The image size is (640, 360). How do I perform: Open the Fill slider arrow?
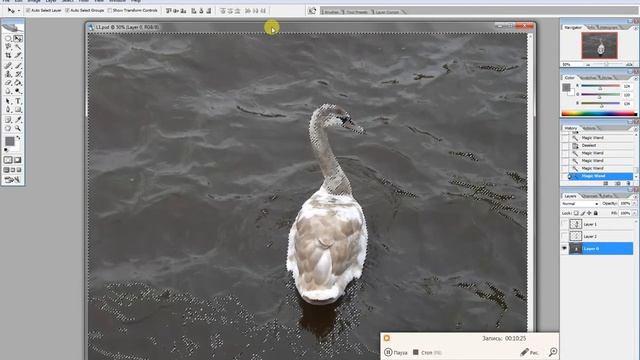[634, 213]
